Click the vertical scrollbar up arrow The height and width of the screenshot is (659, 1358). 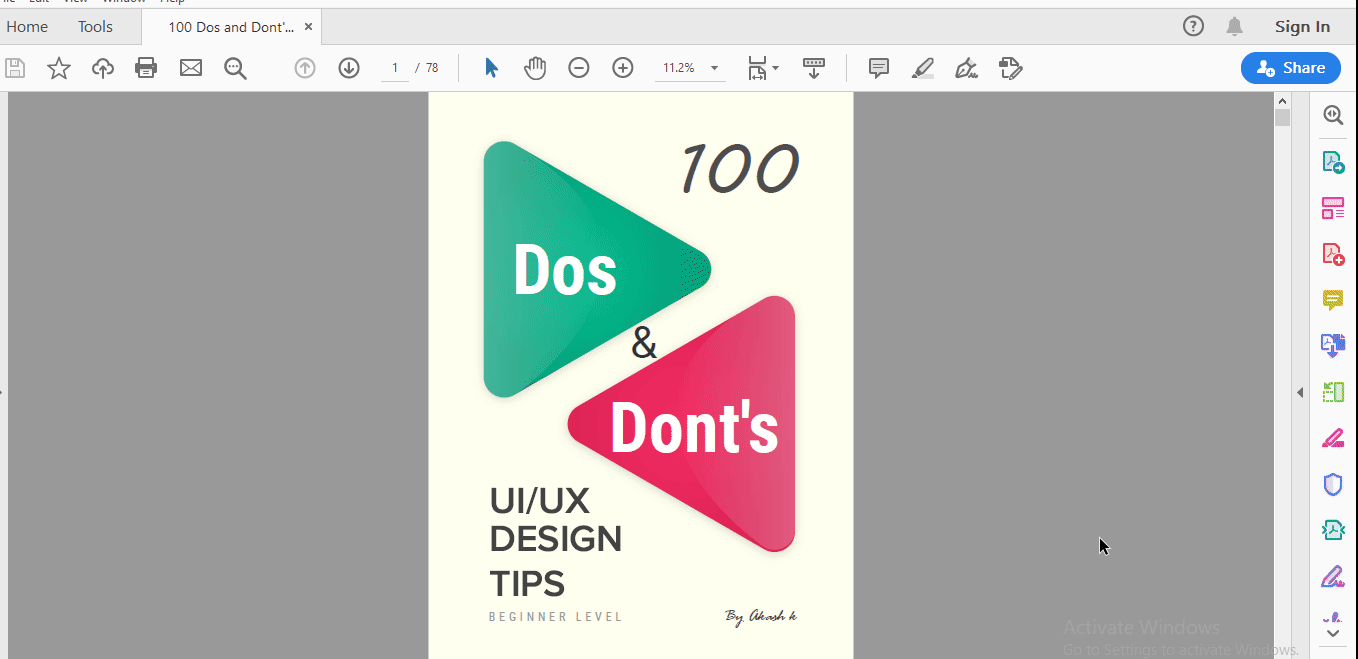coord(1282,100)
